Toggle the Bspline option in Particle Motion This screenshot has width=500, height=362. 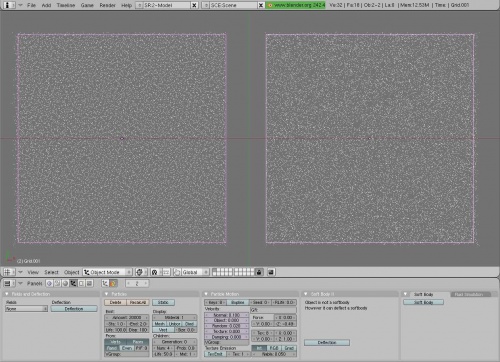pyautogui.click(x=238, y=302)
